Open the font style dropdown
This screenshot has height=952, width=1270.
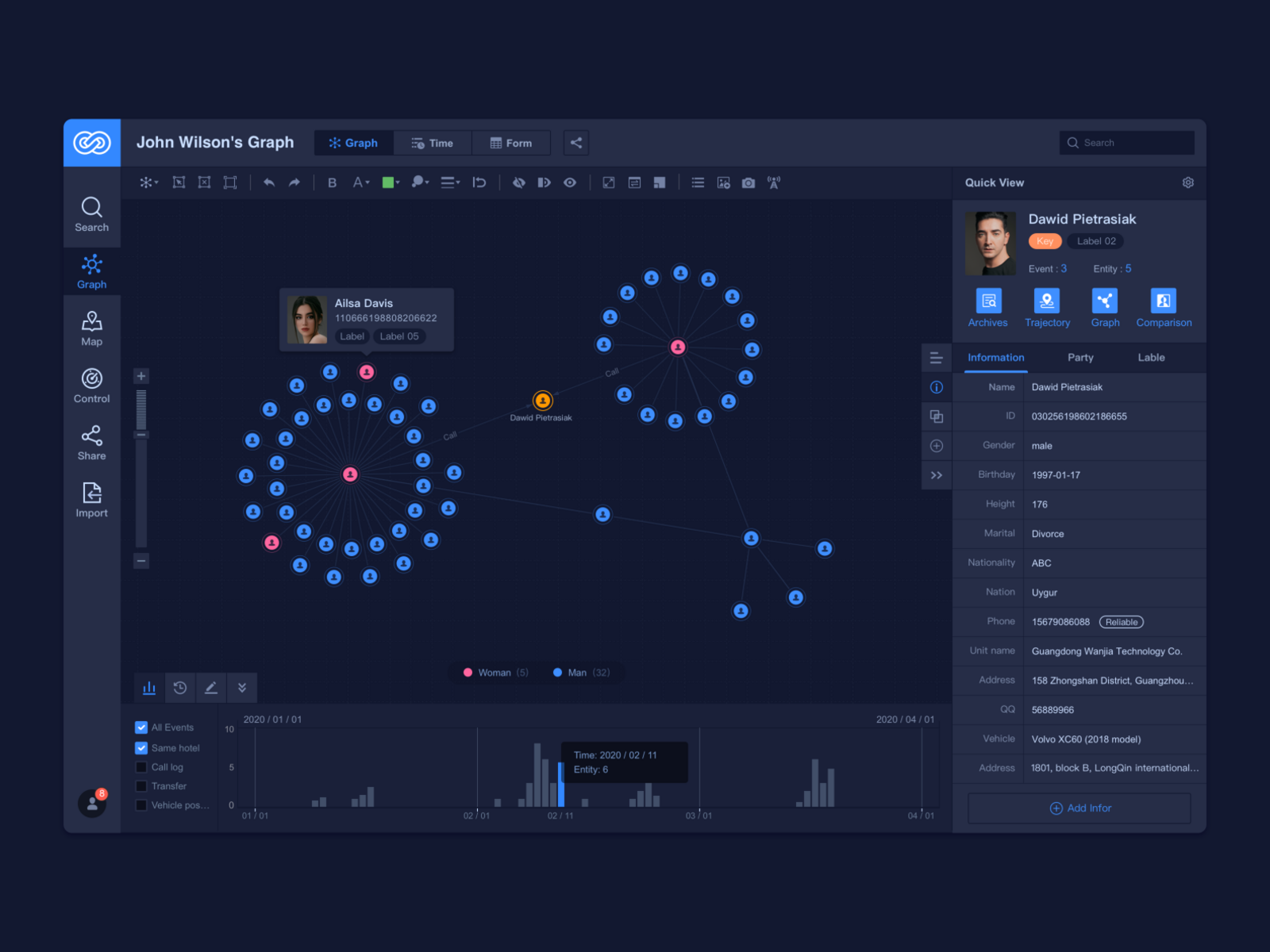361,182
